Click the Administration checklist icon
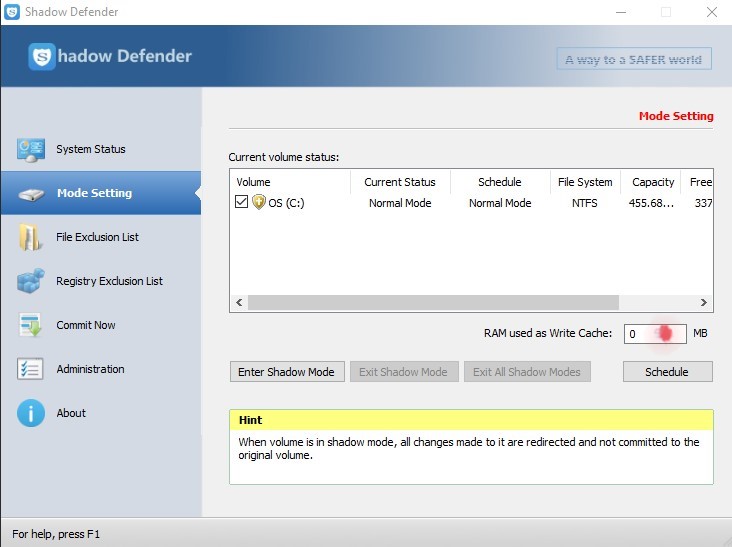The width and height of the screenshot is (732, 547). click(x=30, y=369)
